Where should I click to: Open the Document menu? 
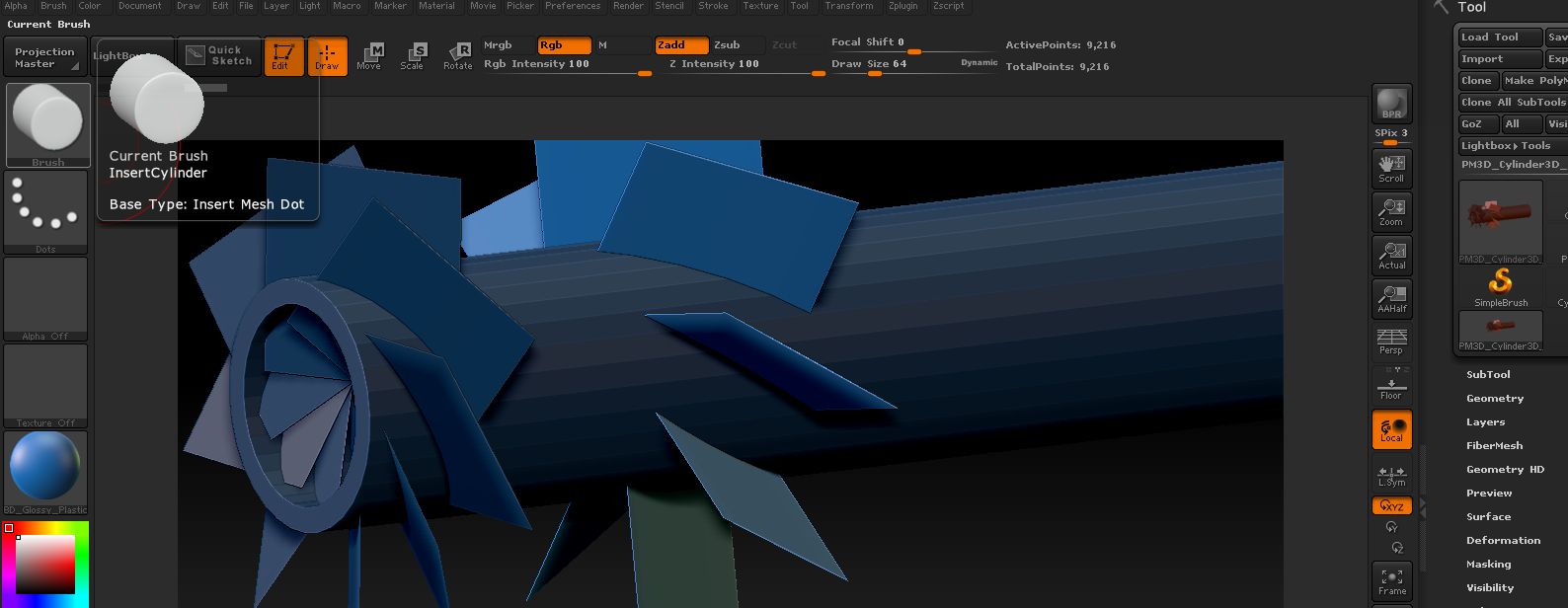tap(140, 6)
